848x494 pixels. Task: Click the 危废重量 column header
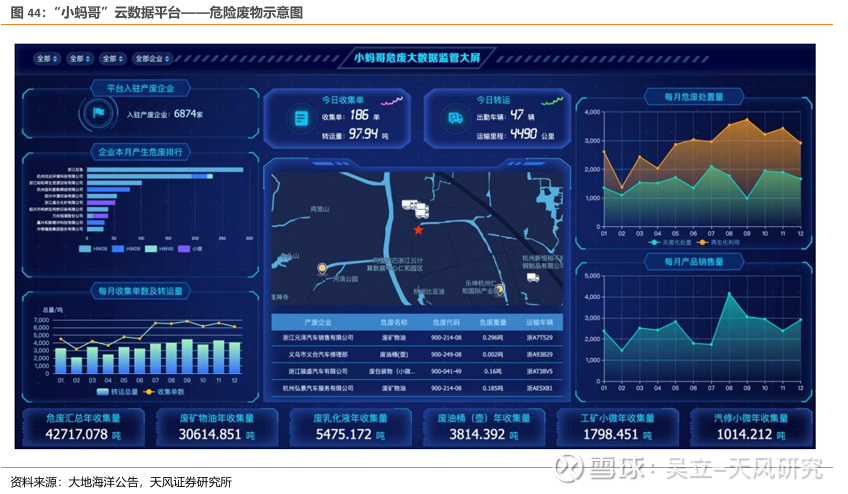493,322
